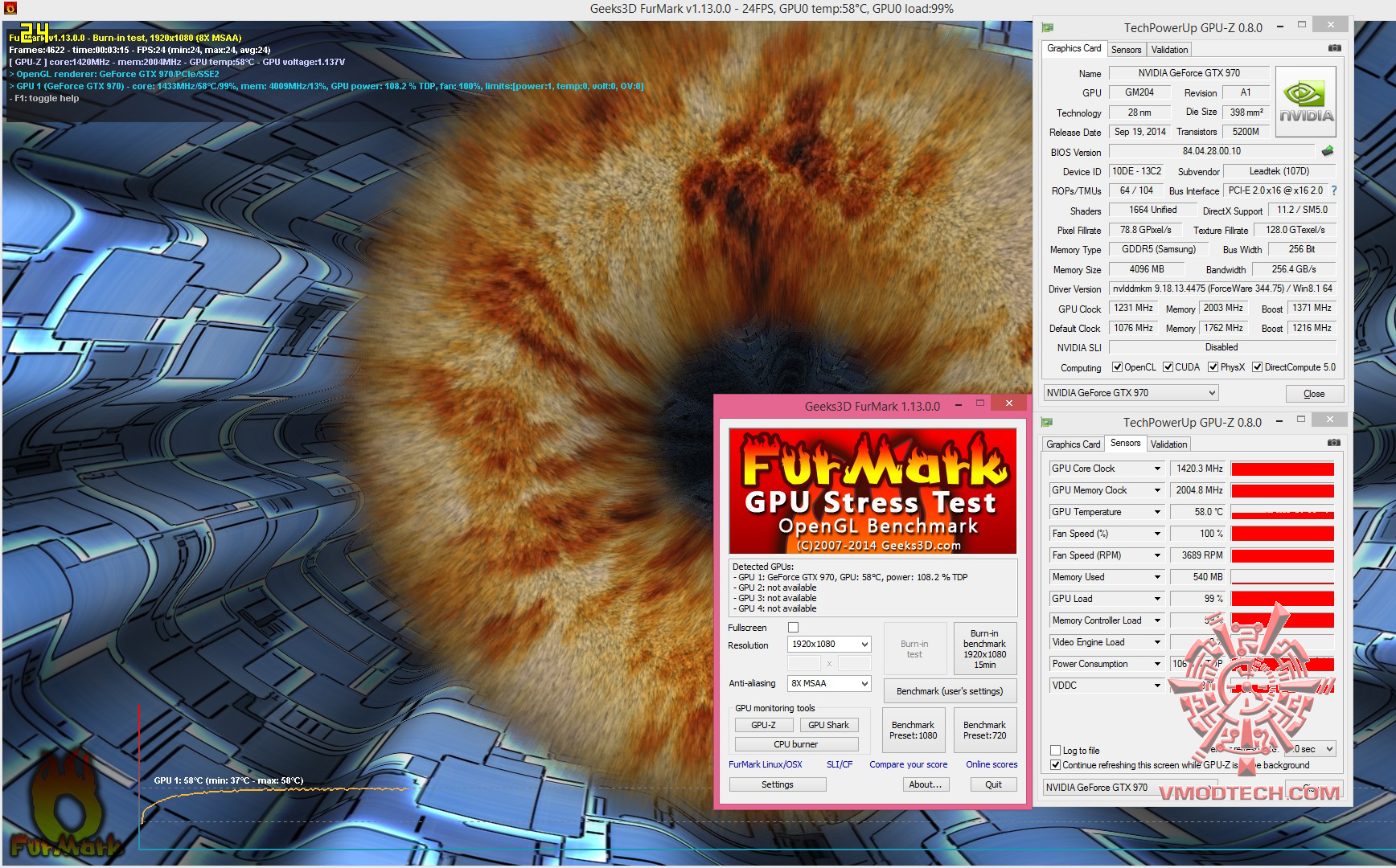Run Benchmark Preset:720
This screenshot has width=1396, height=868.
point(985,730)
